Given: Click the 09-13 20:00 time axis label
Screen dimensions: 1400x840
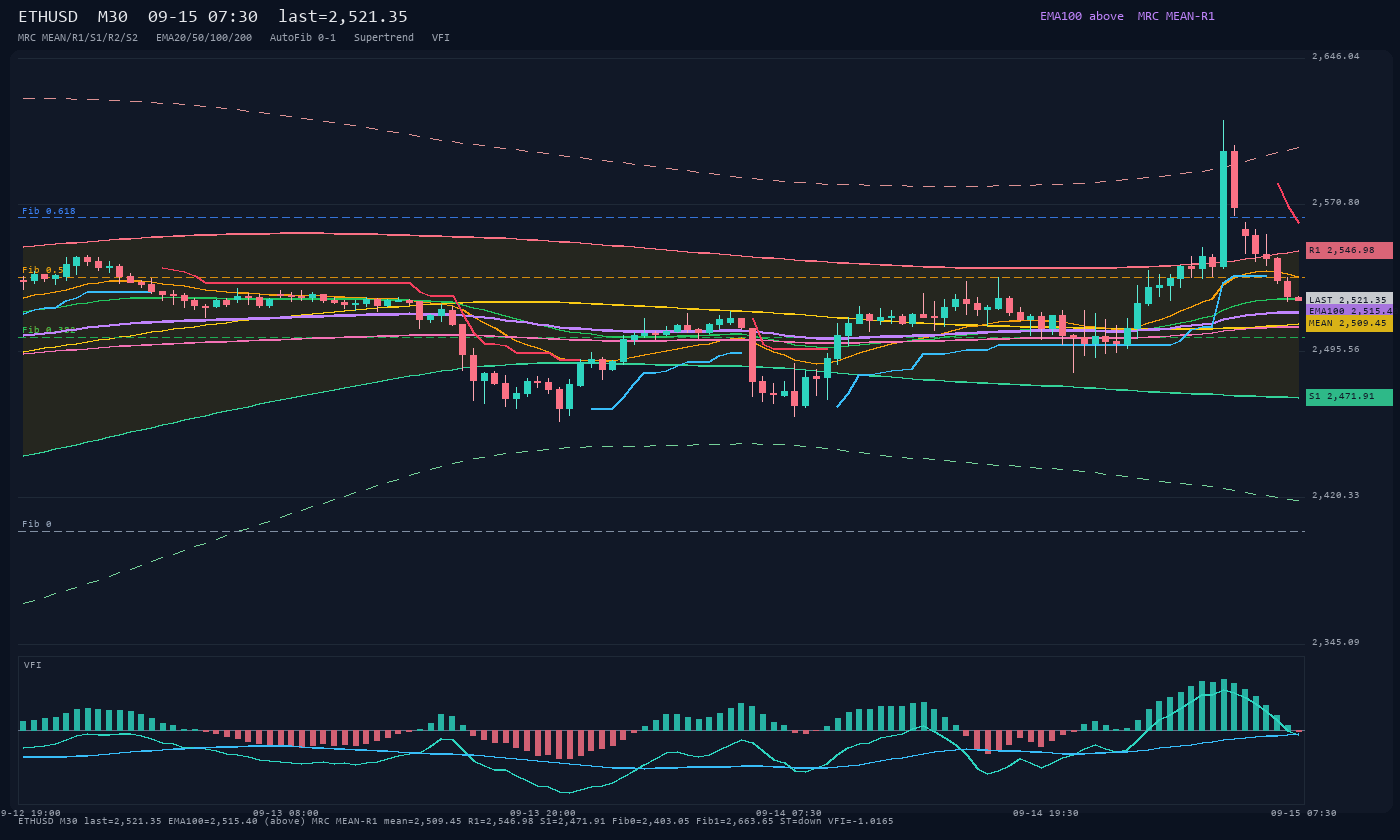Looking at the screenshot, I should pos(543,813).
